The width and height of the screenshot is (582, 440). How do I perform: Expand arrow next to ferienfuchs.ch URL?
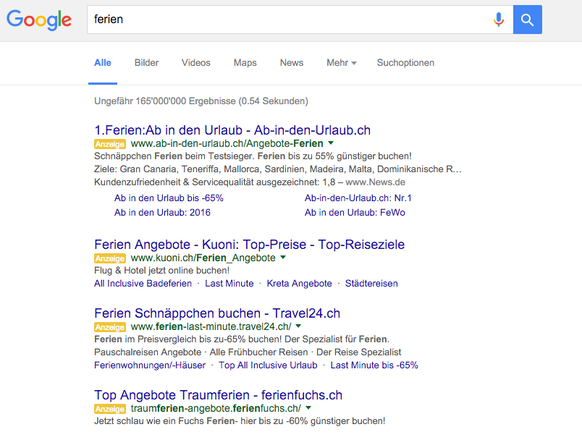point(308,408)
